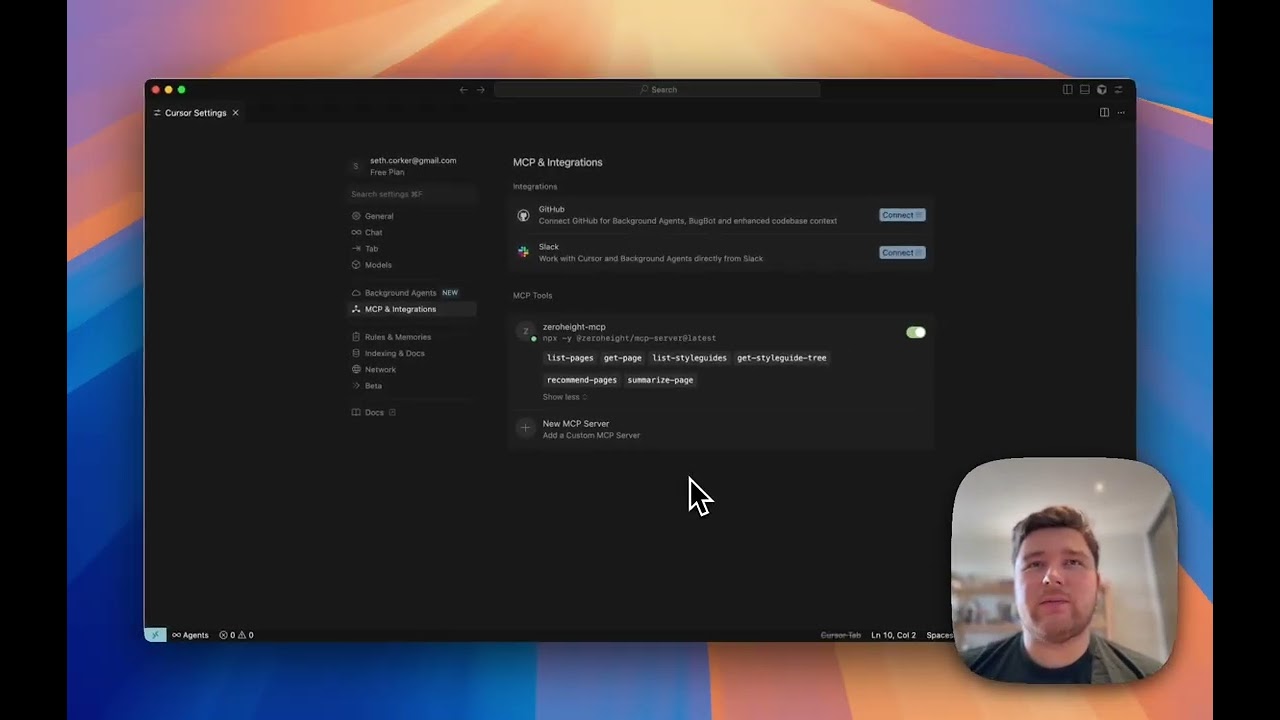Open the Docs external link
Viewport: 1280px width, 720px height.
tap(373, 412)
